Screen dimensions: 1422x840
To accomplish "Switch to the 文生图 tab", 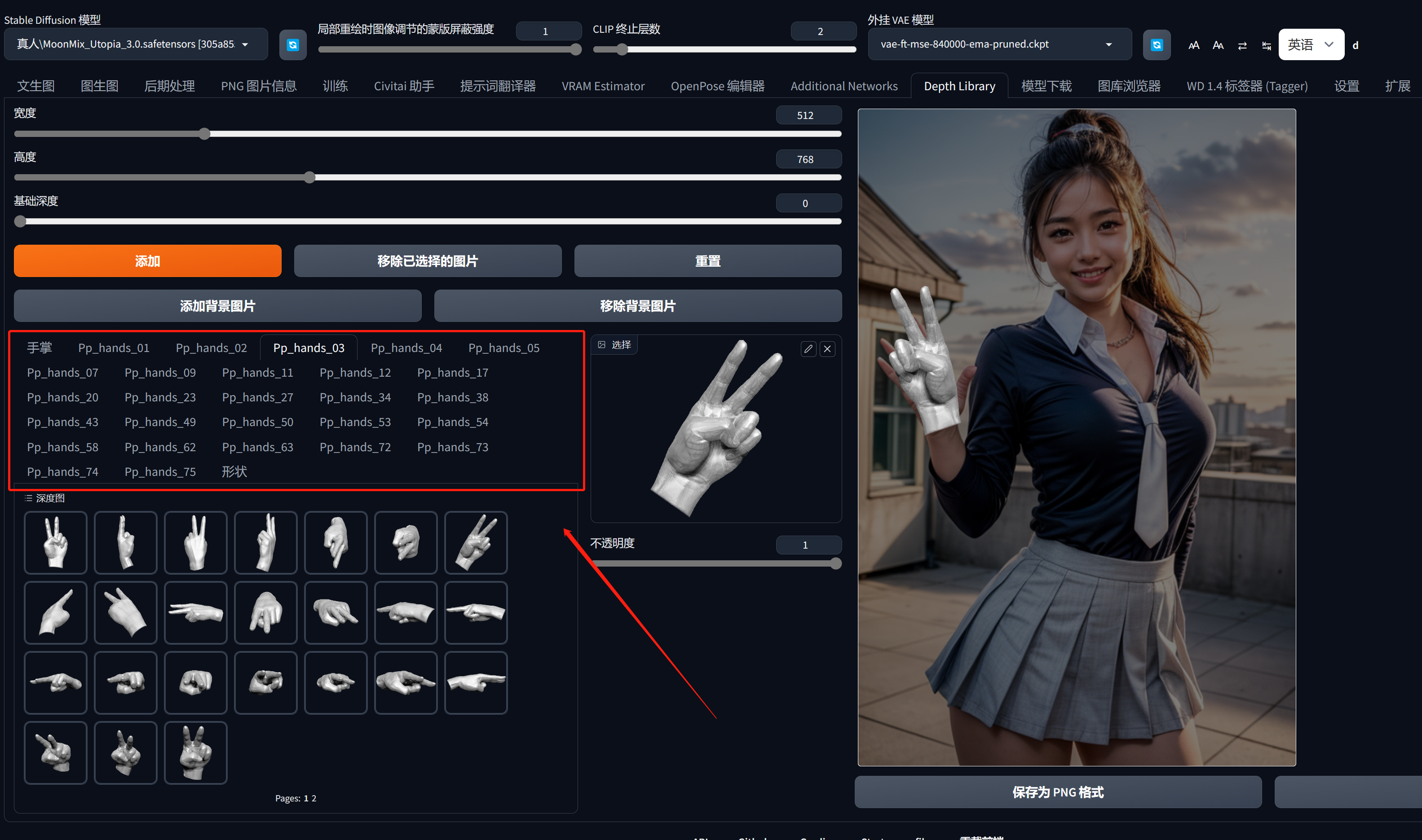I will [x=35, y=85].
